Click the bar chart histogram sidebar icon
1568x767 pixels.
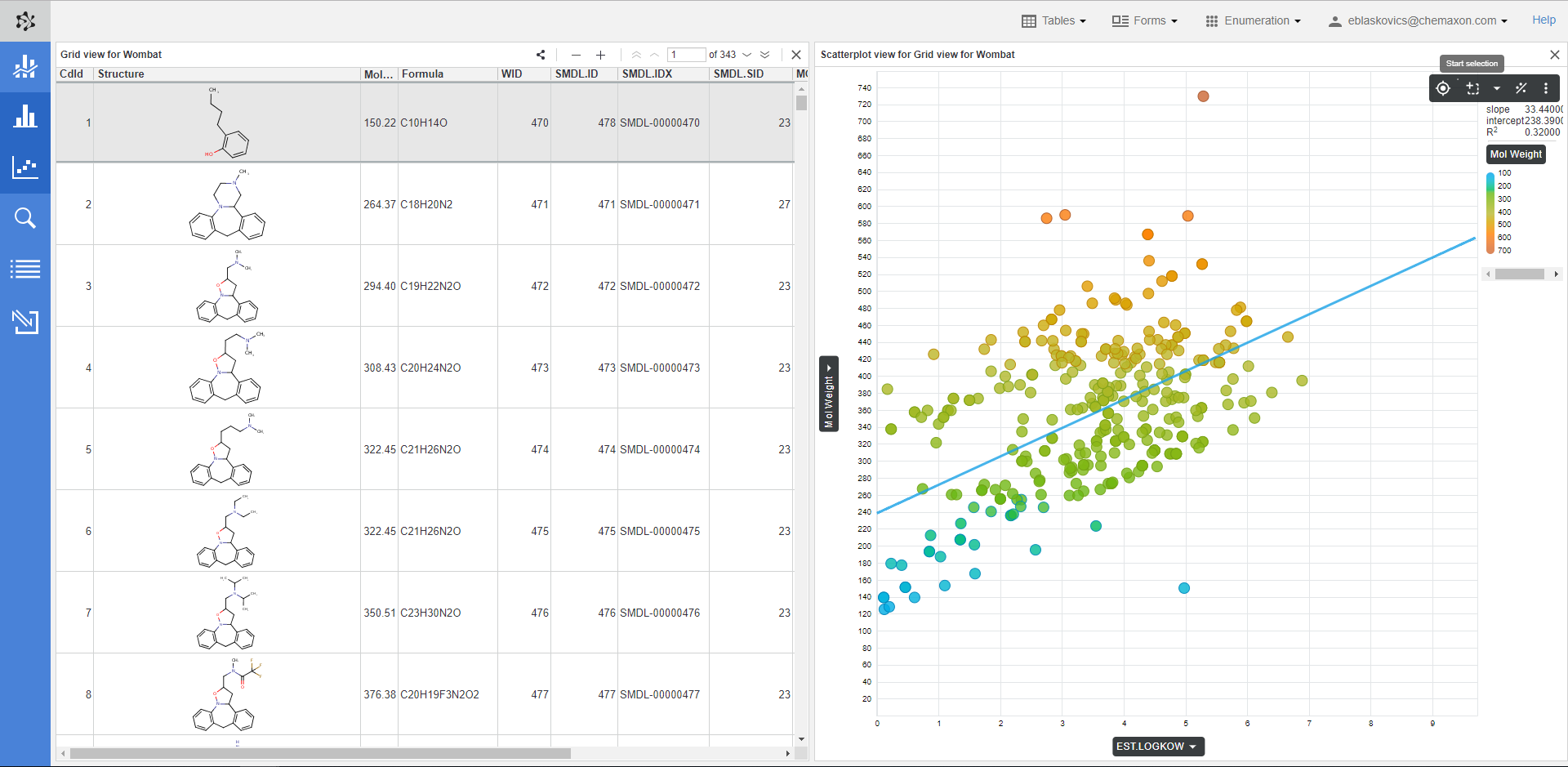pyautogui.click(x=25, y=117)
